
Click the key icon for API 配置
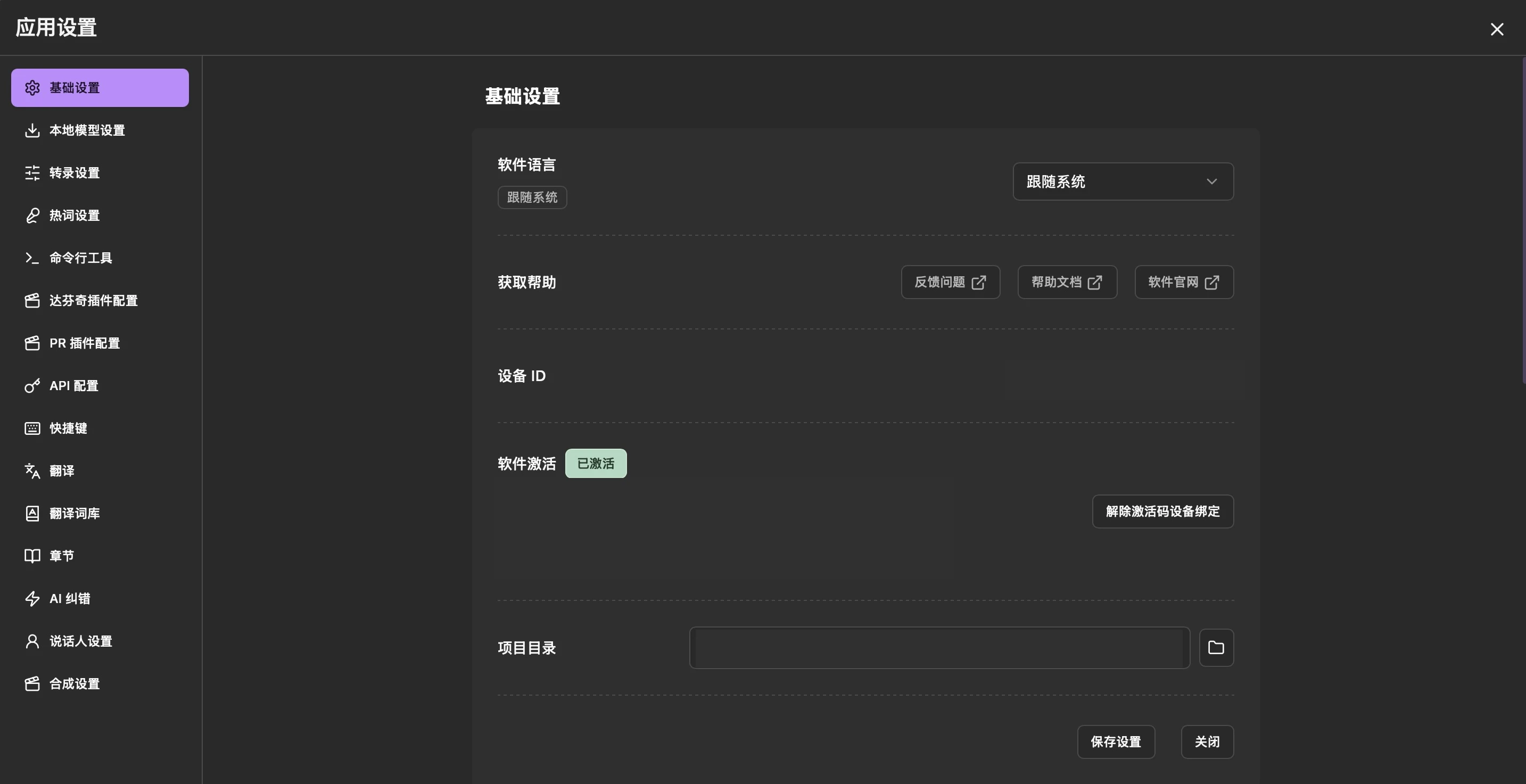(x=32, y=386)
